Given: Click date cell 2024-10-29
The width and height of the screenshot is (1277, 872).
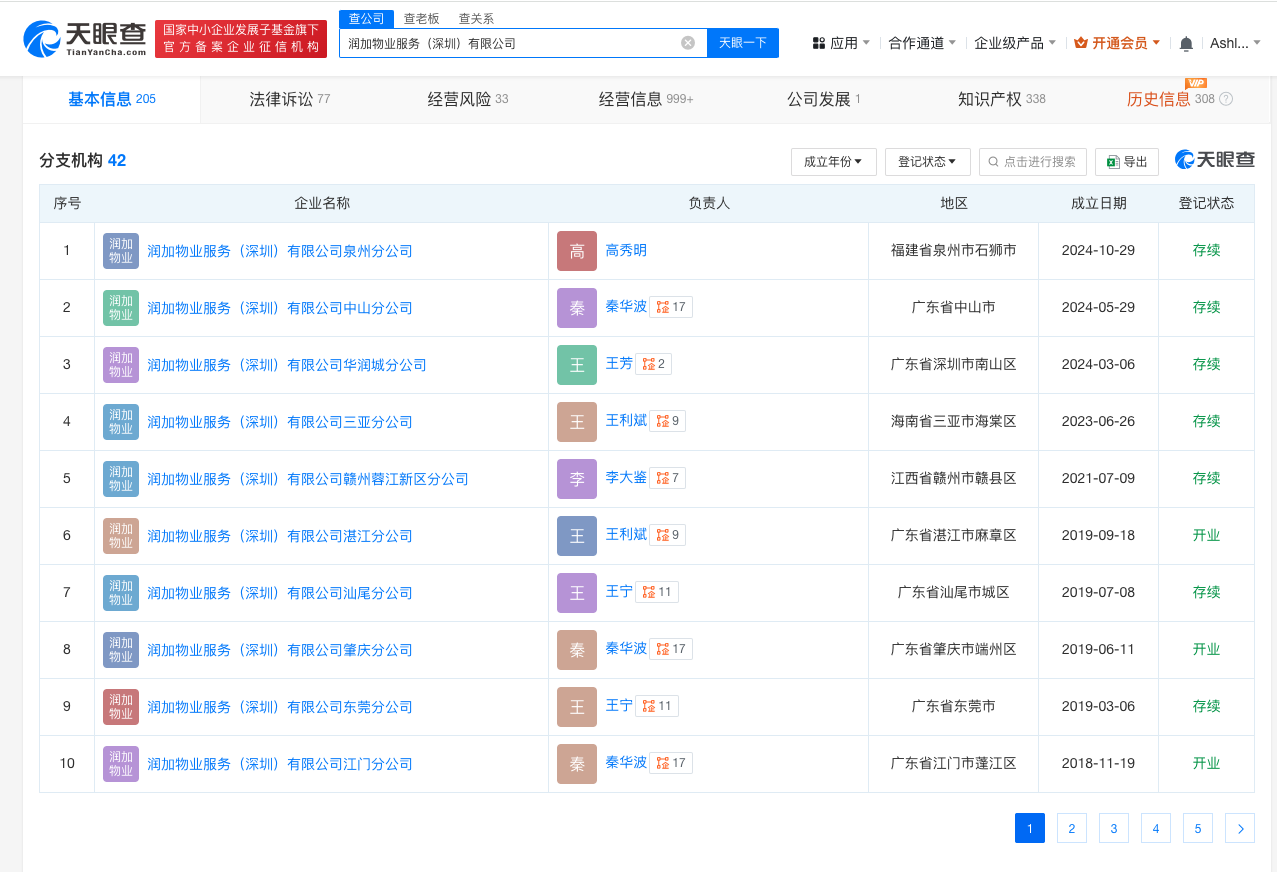Looking at the screenshot, I should pos(1099,251).
